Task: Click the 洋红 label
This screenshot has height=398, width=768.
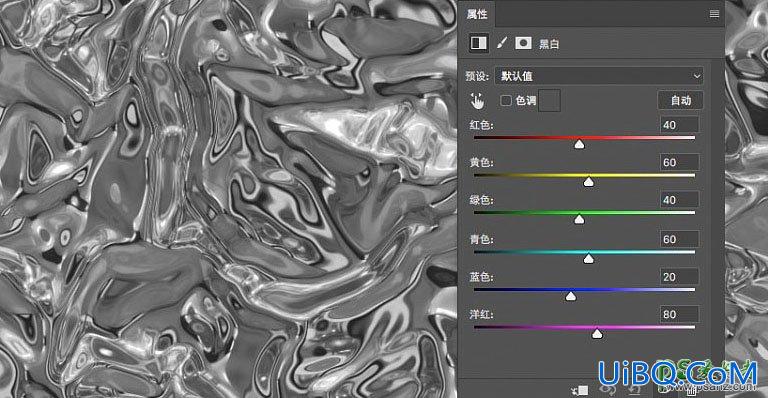Action: click(481, 314)
